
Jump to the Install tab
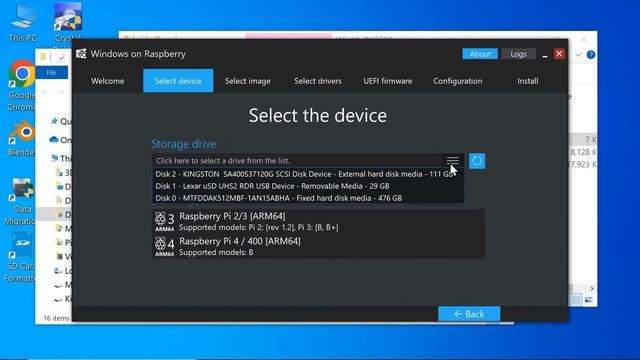pyautogui.click(x=528, y=81)
